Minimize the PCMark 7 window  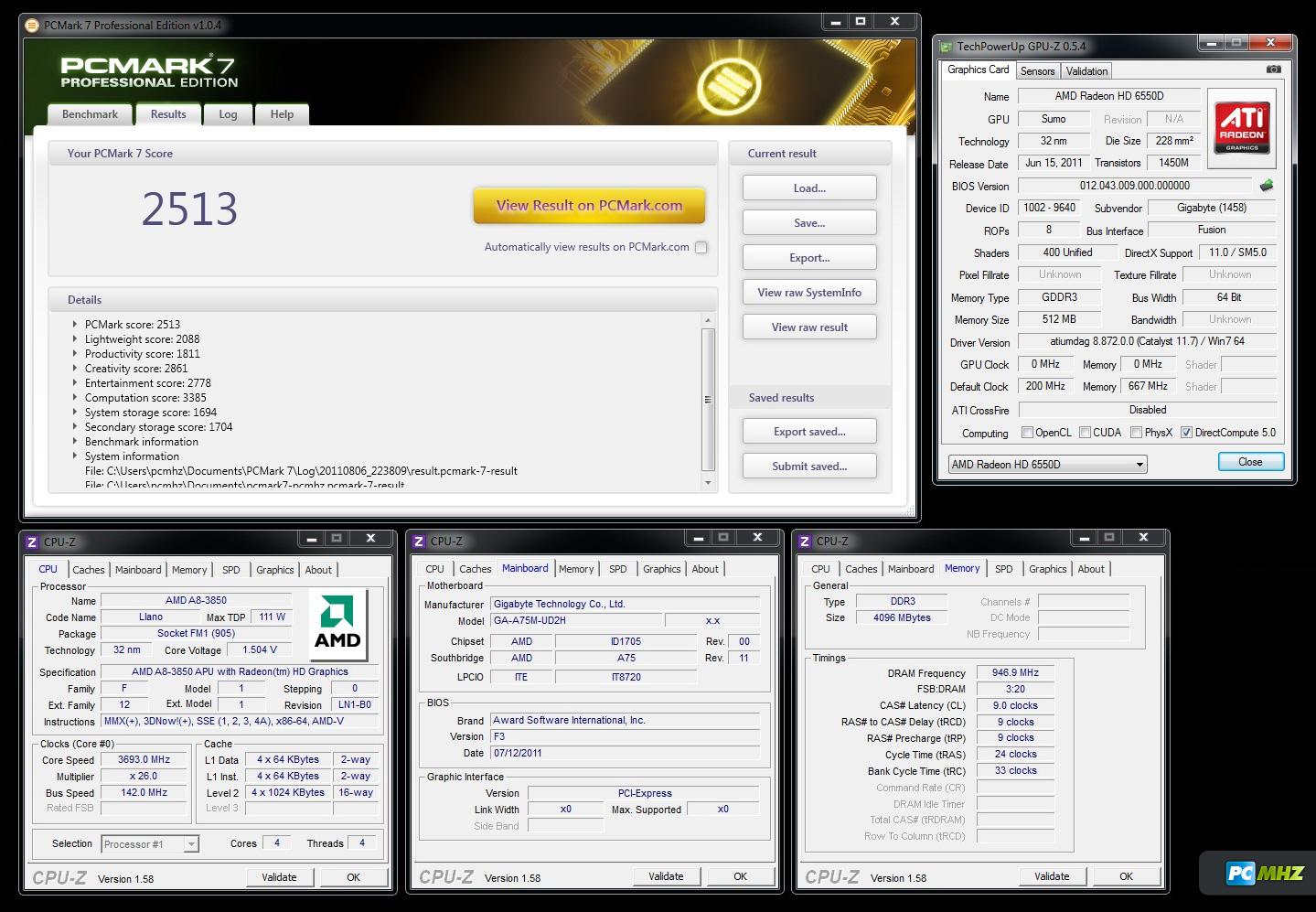[836, 21]
